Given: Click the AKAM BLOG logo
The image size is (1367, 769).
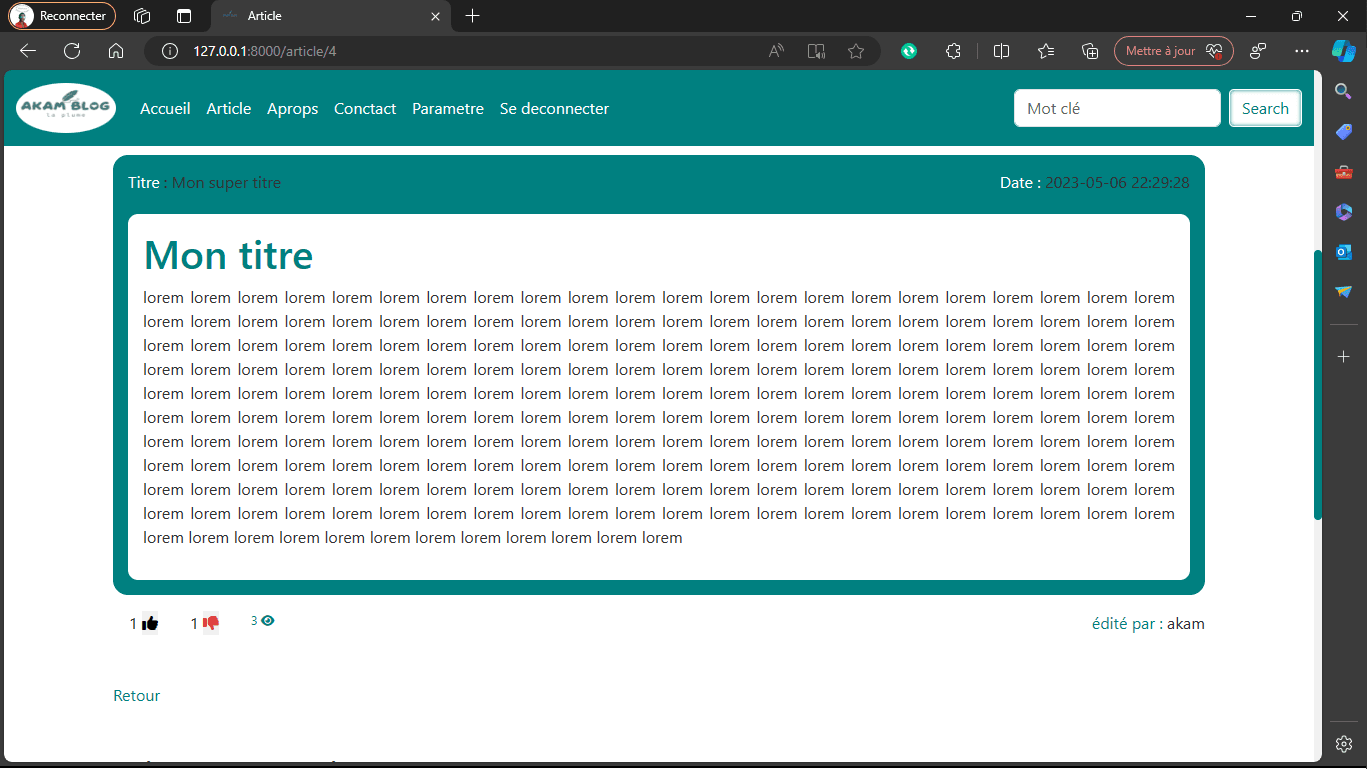Looking at the screenshot, I should [66, 108].
